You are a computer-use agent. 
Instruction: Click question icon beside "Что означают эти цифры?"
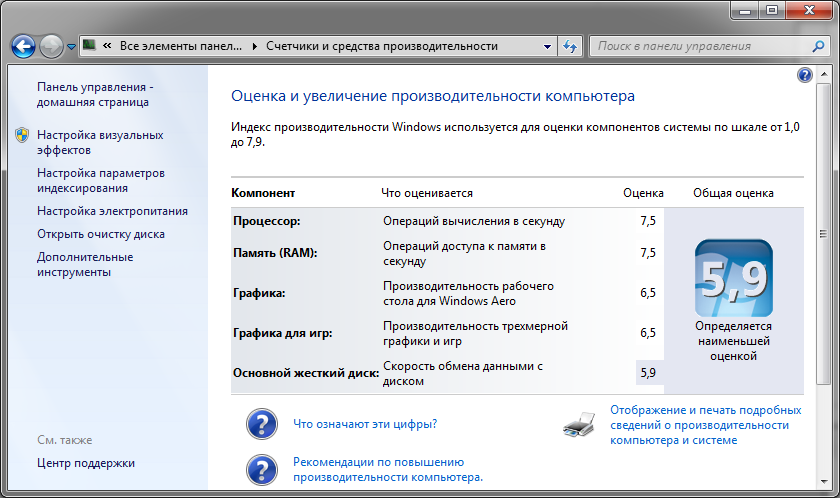[261, 423]
